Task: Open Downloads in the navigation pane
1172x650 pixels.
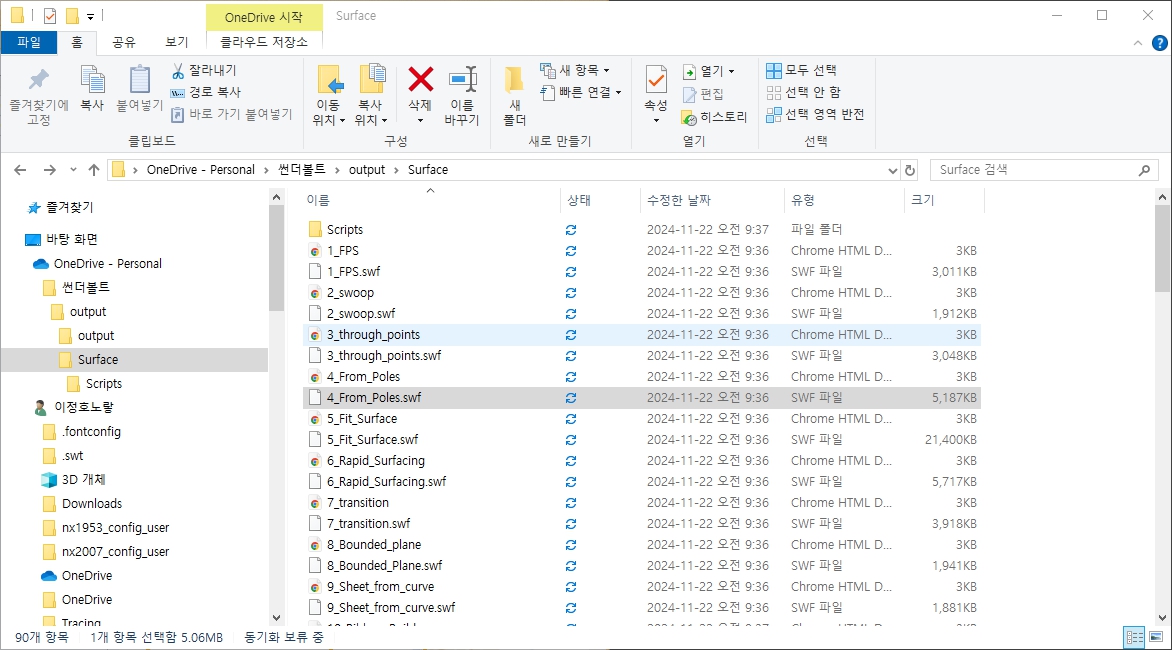Action: pyautogui.click(x=92, y=504)
